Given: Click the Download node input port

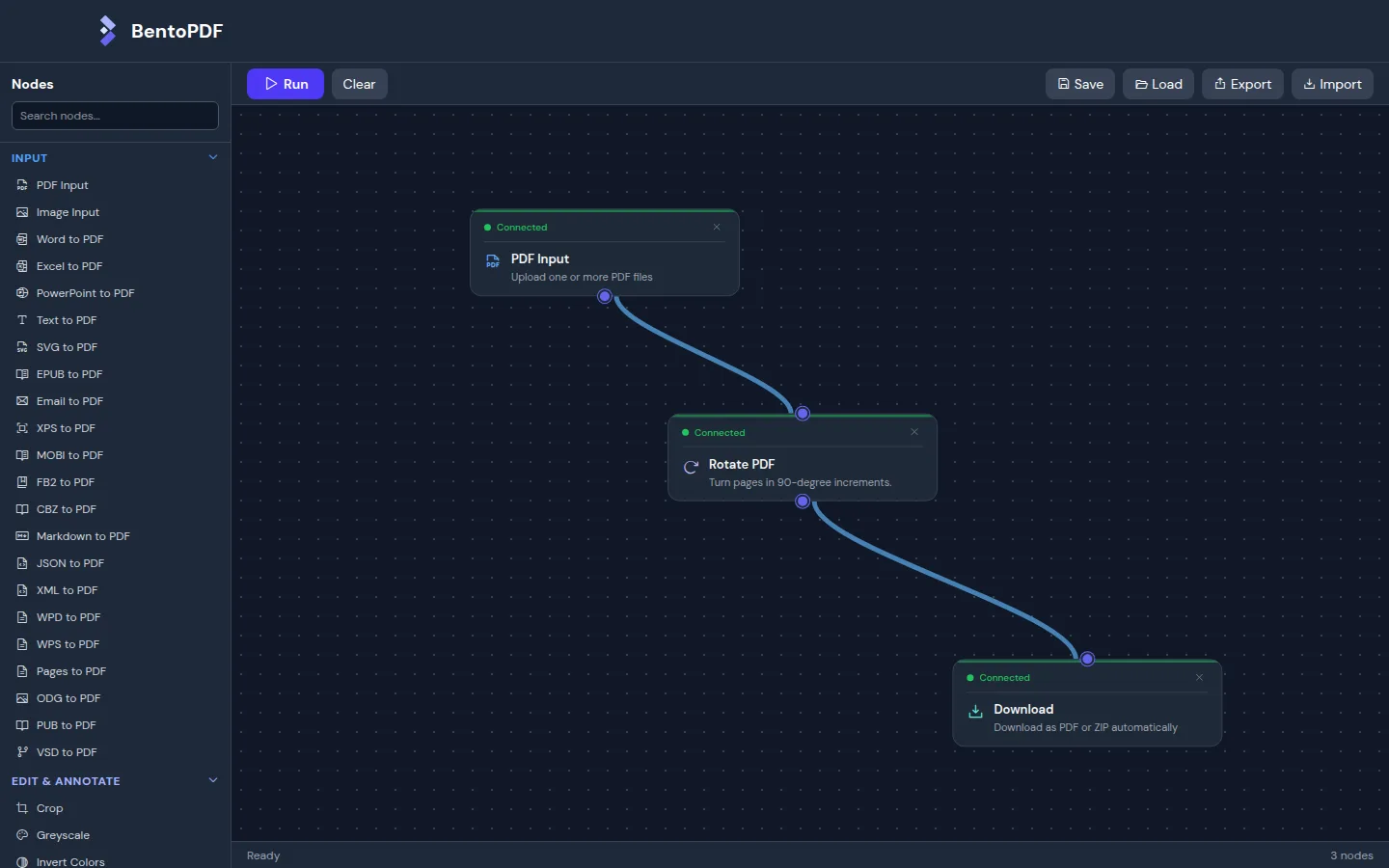Looking at the screenshot, I should [x=1087, y=659].
